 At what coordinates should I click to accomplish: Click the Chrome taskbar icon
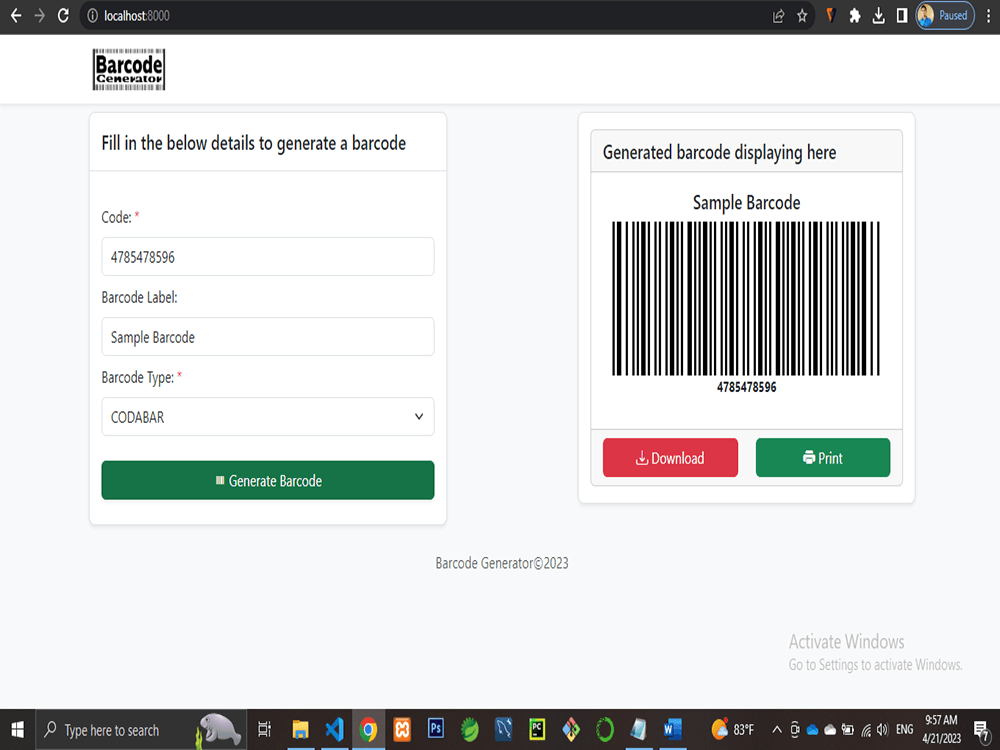(x=368, y=729)
